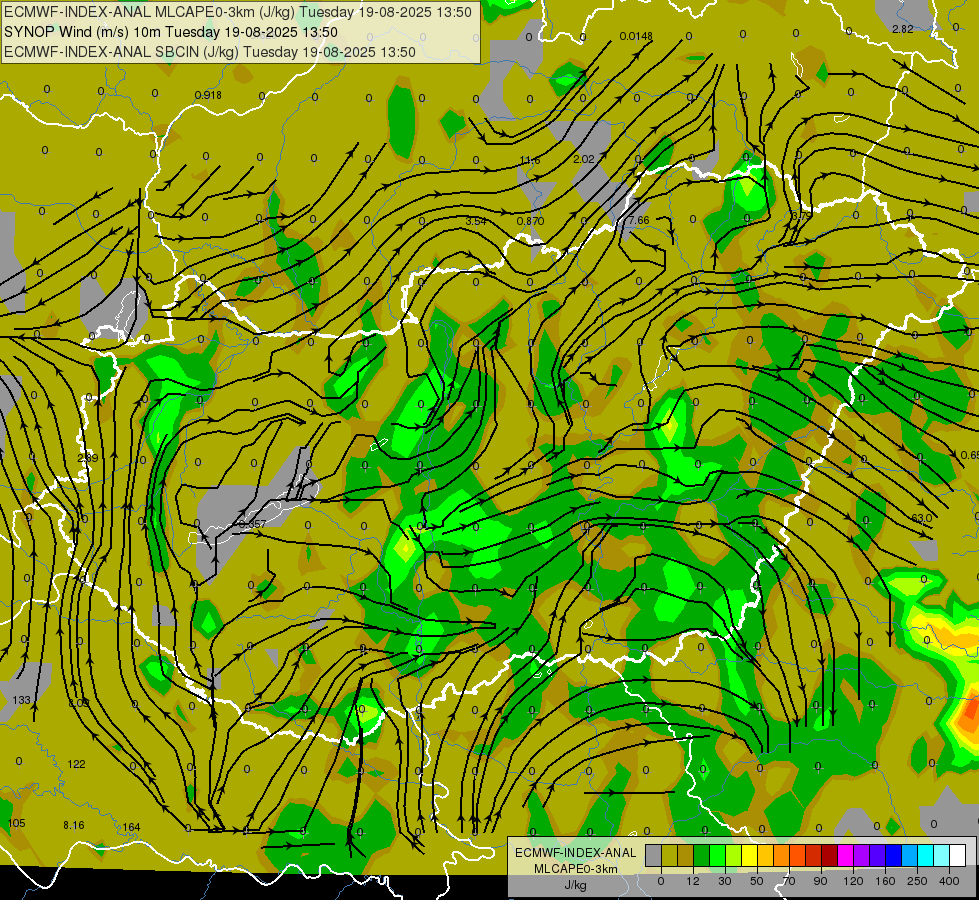979x900 pixels.
Task: Click the map value 2.82
Action: tap(903, 29)
